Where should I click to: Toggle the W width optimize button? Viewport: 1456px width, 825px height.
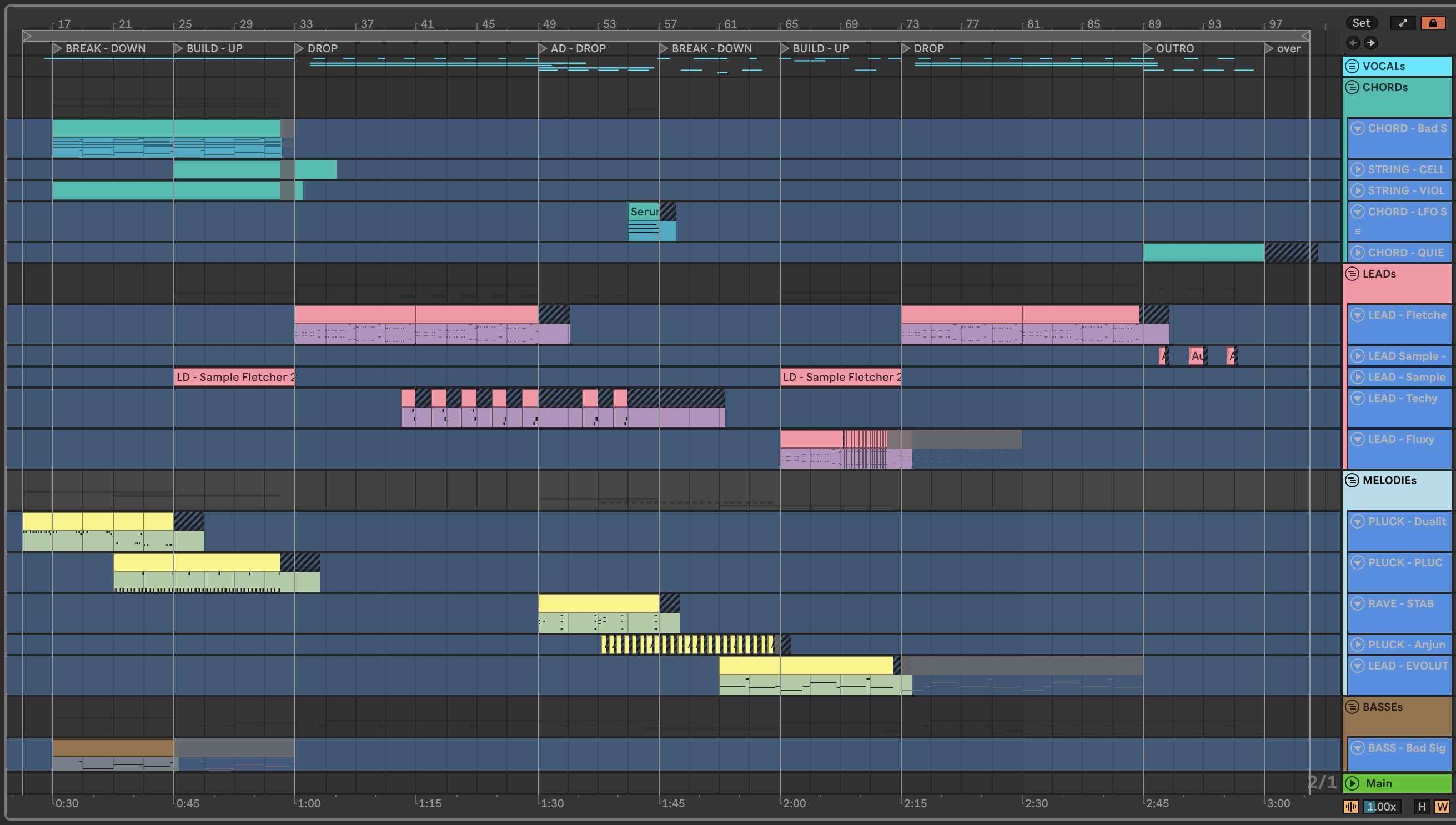pyautogui.click(x=1442, y=806)
